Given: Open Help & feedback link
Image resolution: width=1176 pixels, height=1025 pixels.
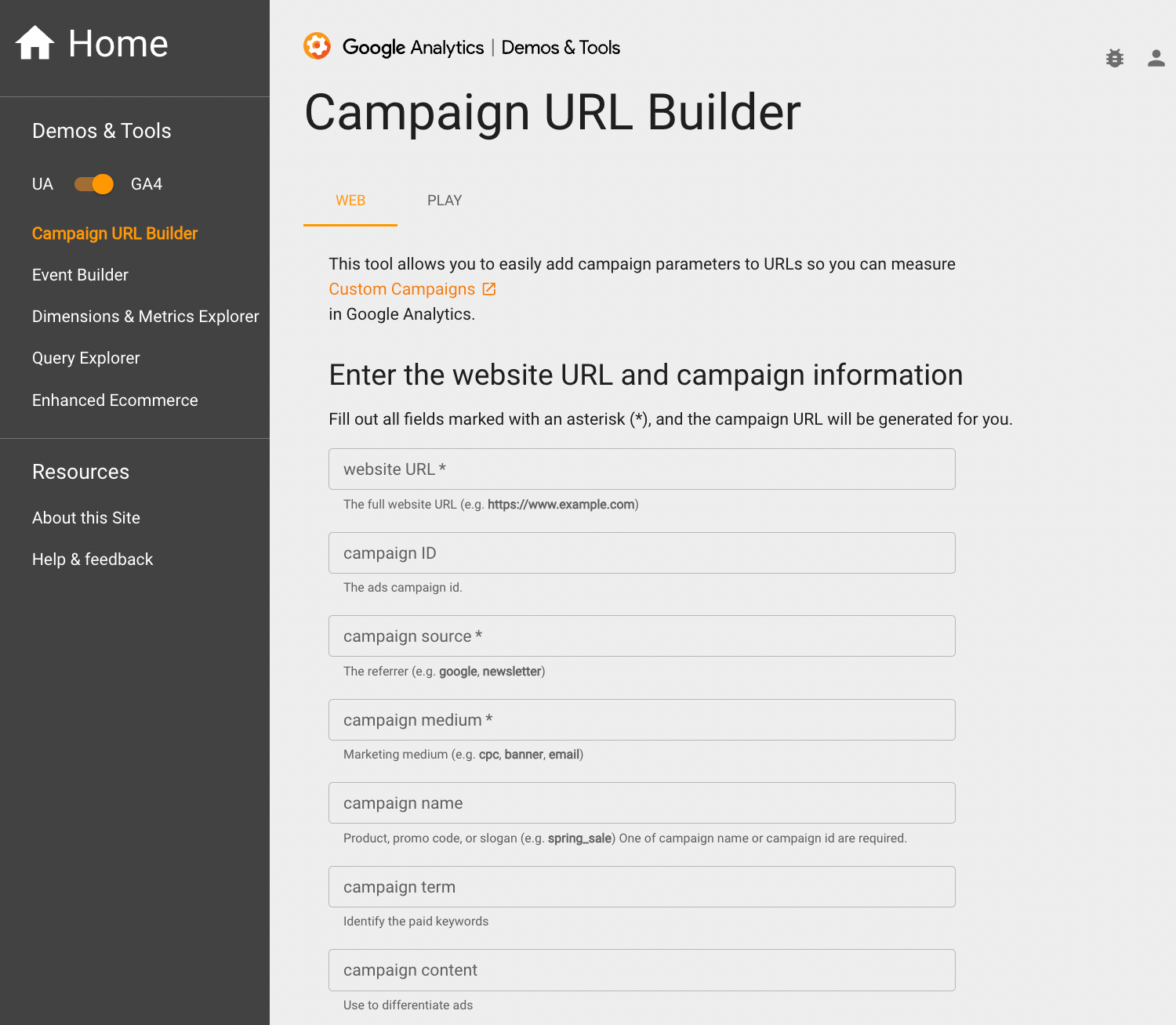Looking at the screenshot, I should click(x=93, y=560).
